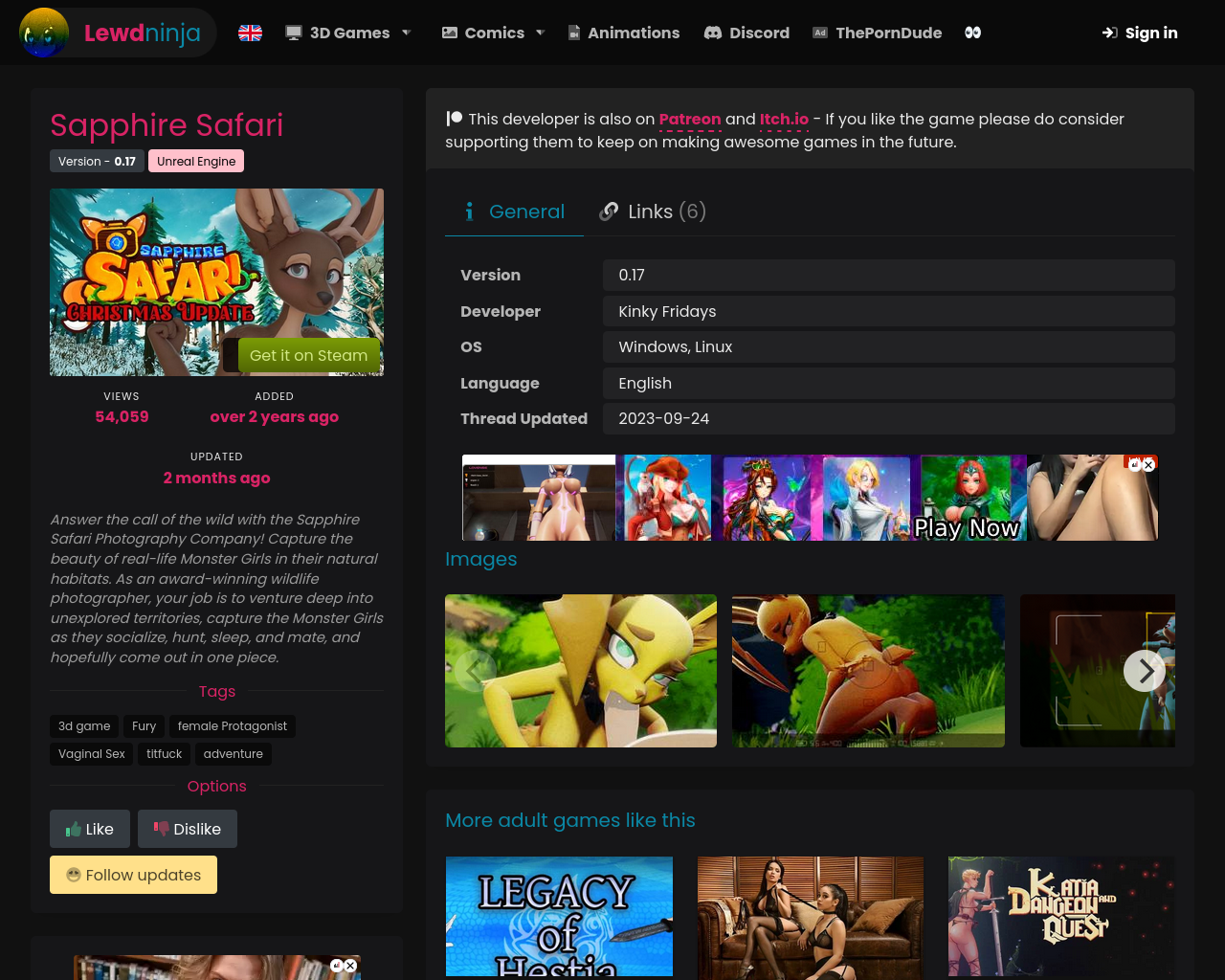The image size is (1225, 980).
Task: Open the Legacy of Hestia game card
Action: (559, 917)
